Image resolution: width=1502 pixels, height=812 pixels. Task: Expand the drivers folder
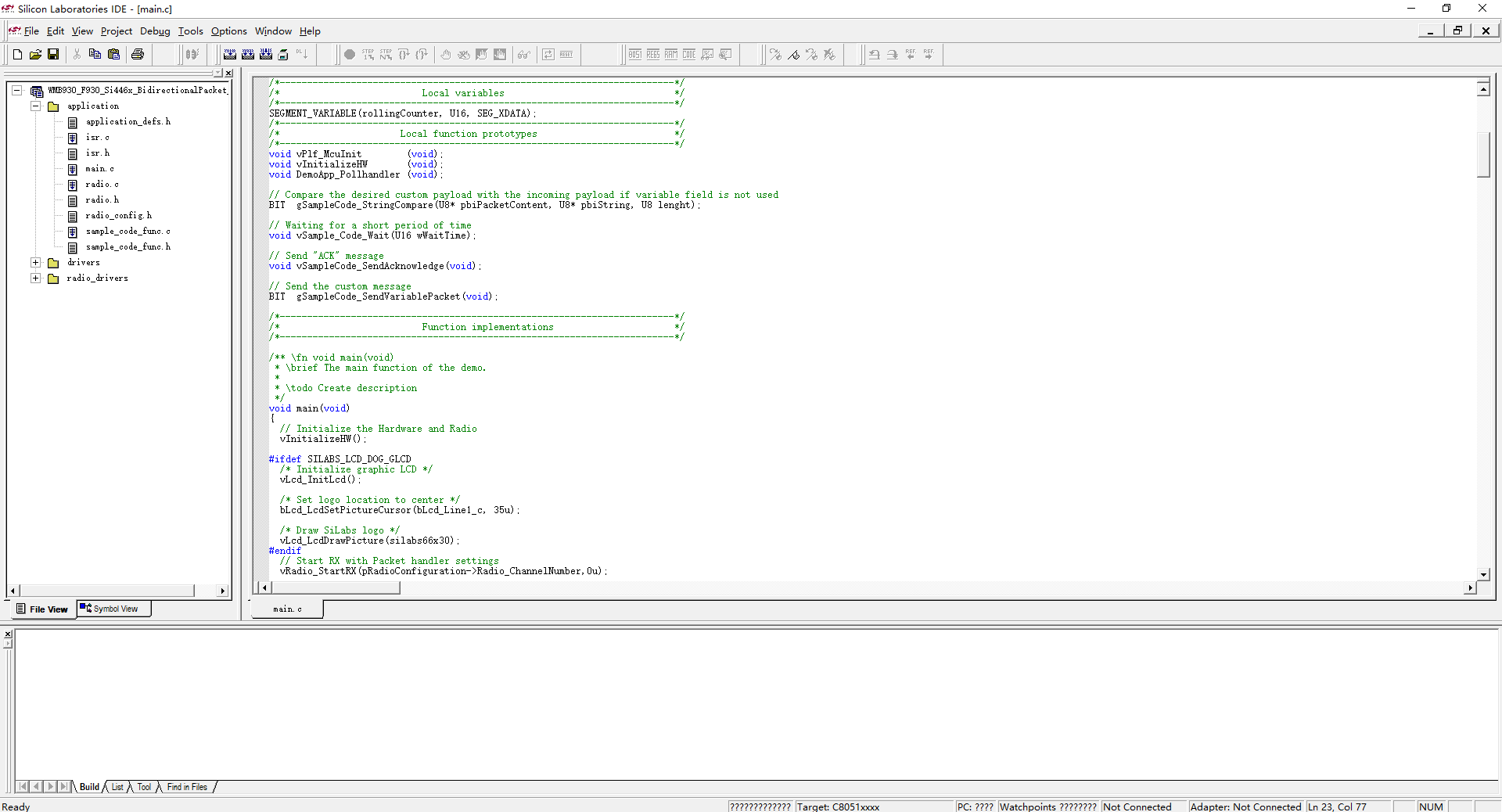pos(35,262)
